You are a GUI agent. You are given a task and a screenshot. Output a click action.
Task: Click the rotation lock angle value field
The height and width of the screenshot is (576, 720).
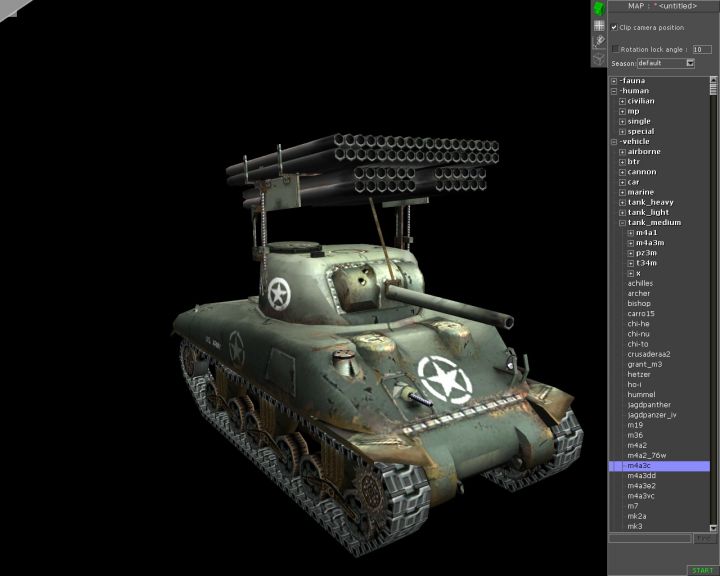[x=702, y=48]
